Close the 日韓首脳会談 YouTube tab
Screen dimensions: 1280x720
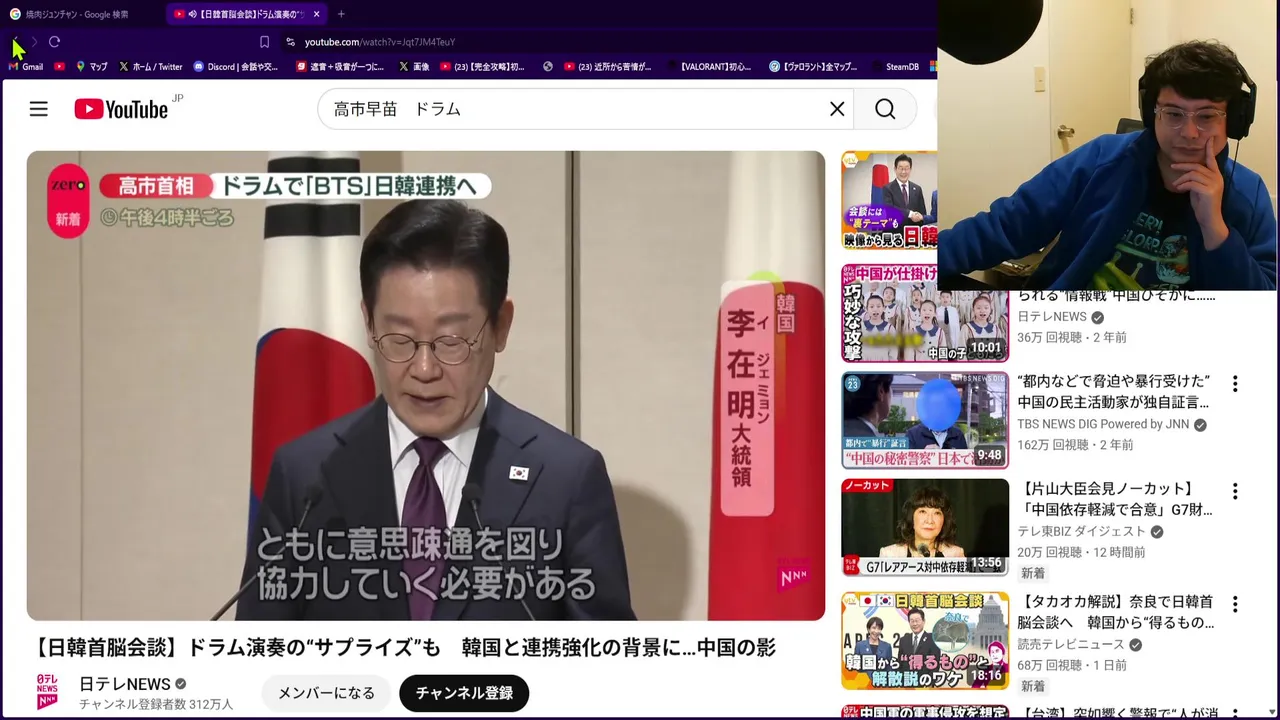[x=316, y=14]
